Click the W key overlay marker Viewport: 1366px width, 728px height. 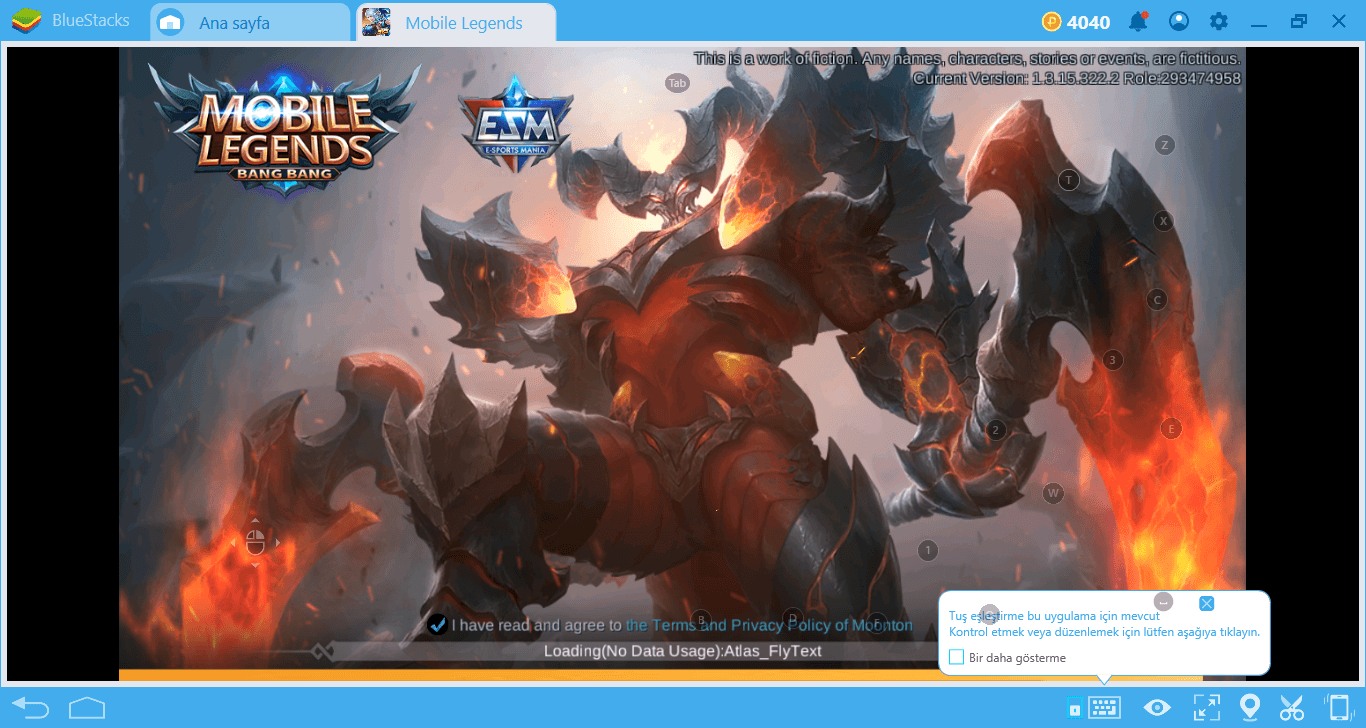(x=1053, y=493)
